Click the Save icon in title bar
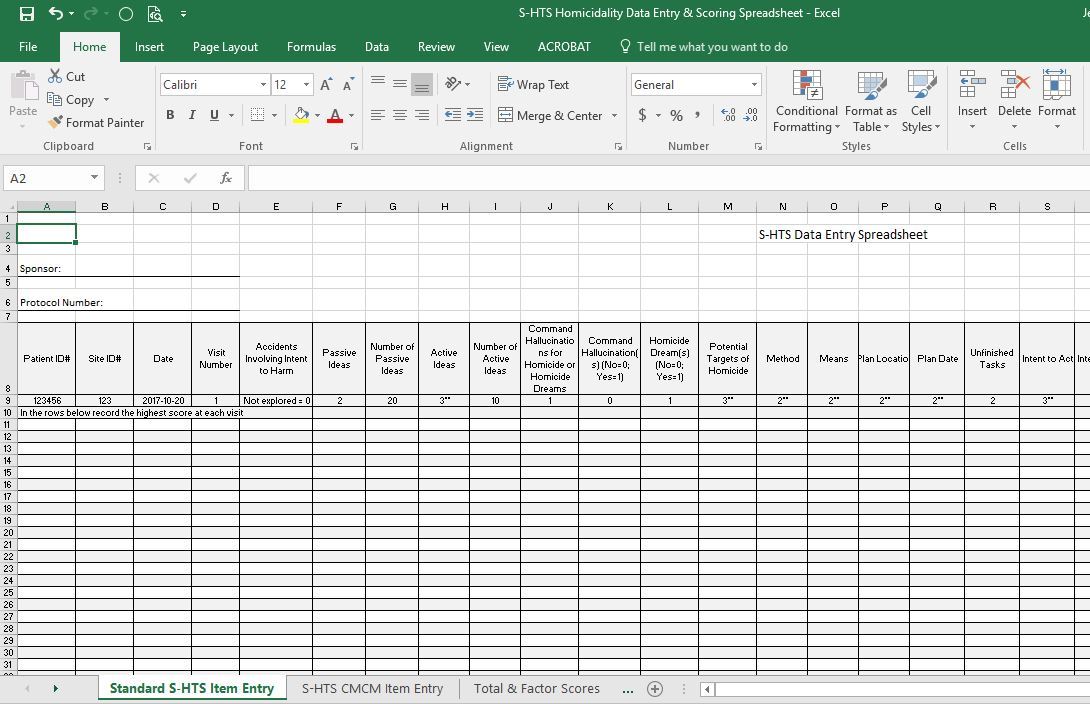This screenshot has width=1090, height=704. click(26, 14)
